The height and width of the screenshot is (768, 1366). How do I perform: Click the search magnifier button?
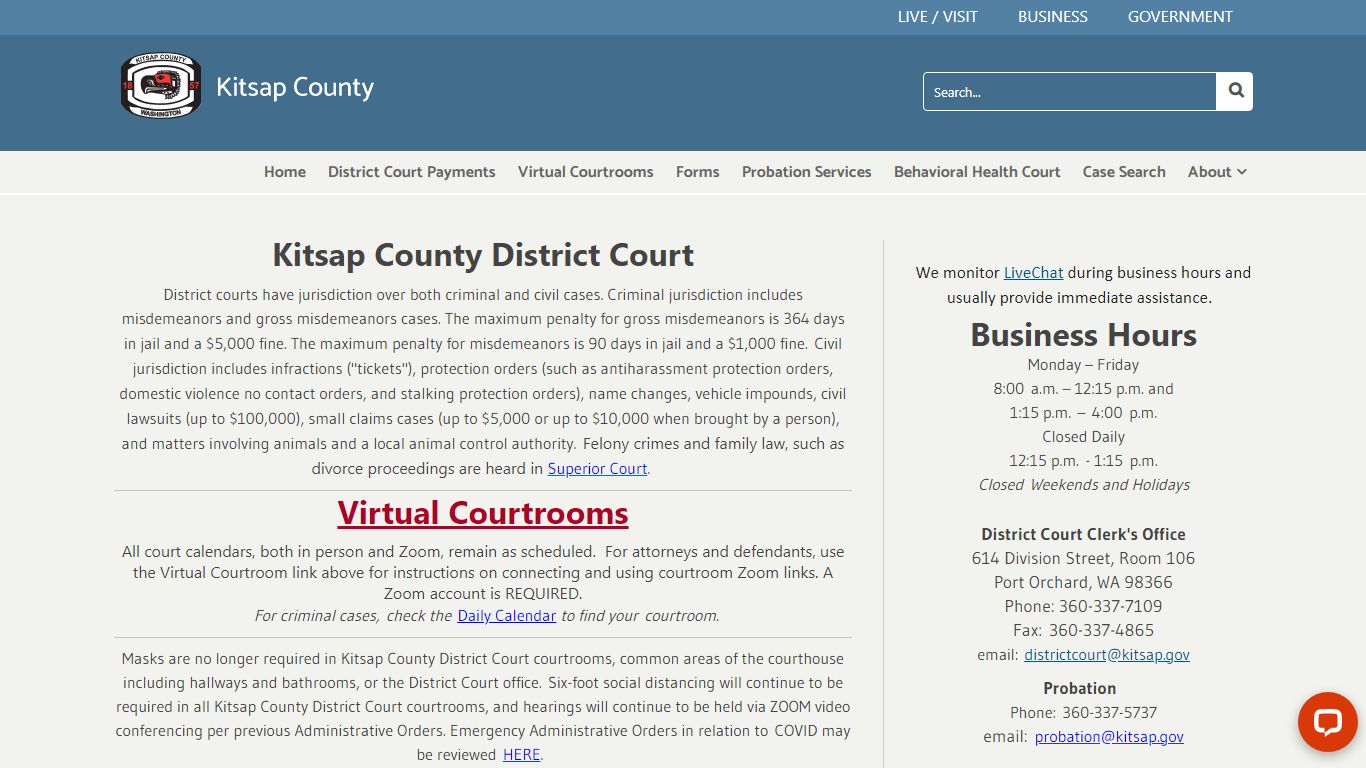click(1235, 91)
